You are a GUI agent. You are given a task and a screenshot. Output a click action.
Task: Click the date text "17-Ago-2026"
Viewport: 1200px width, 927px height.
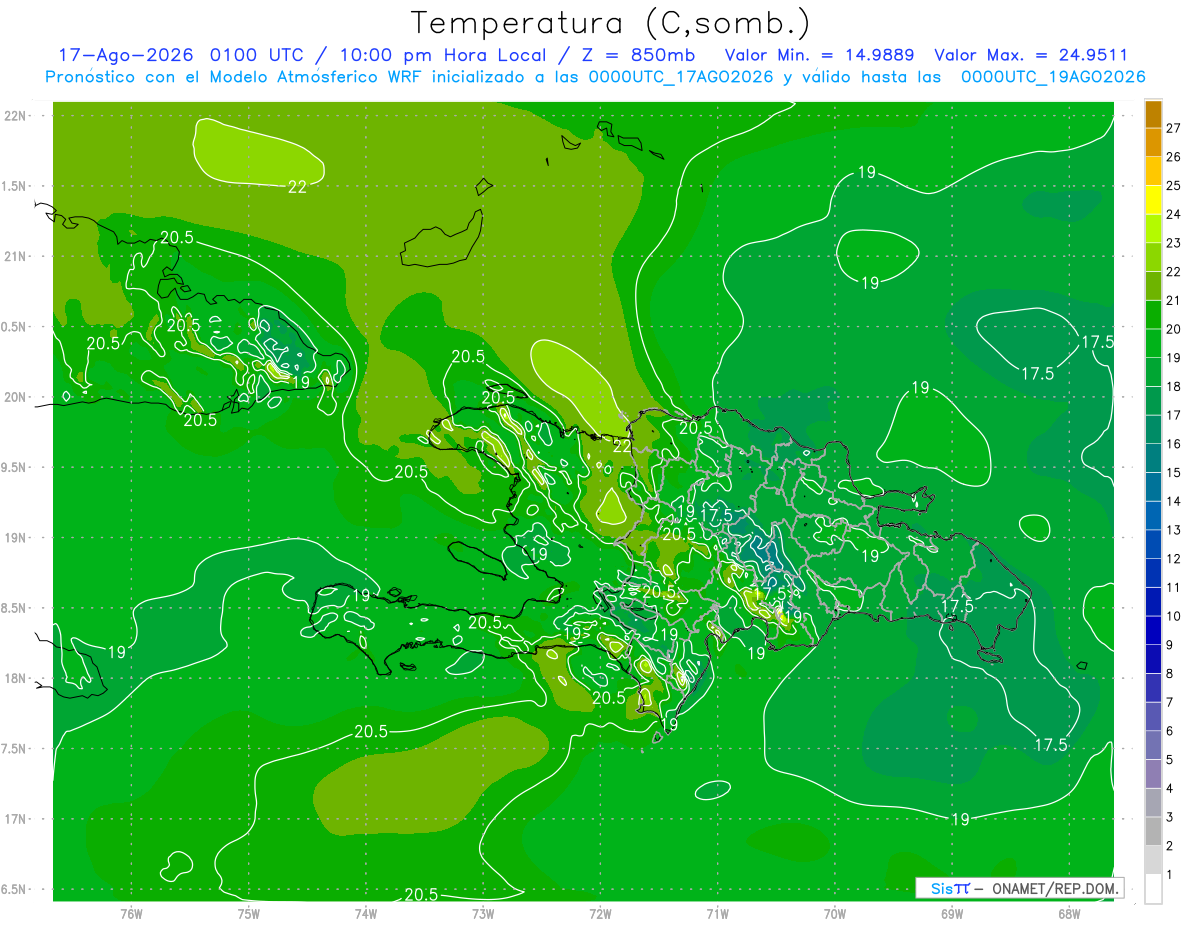[124, 54]
